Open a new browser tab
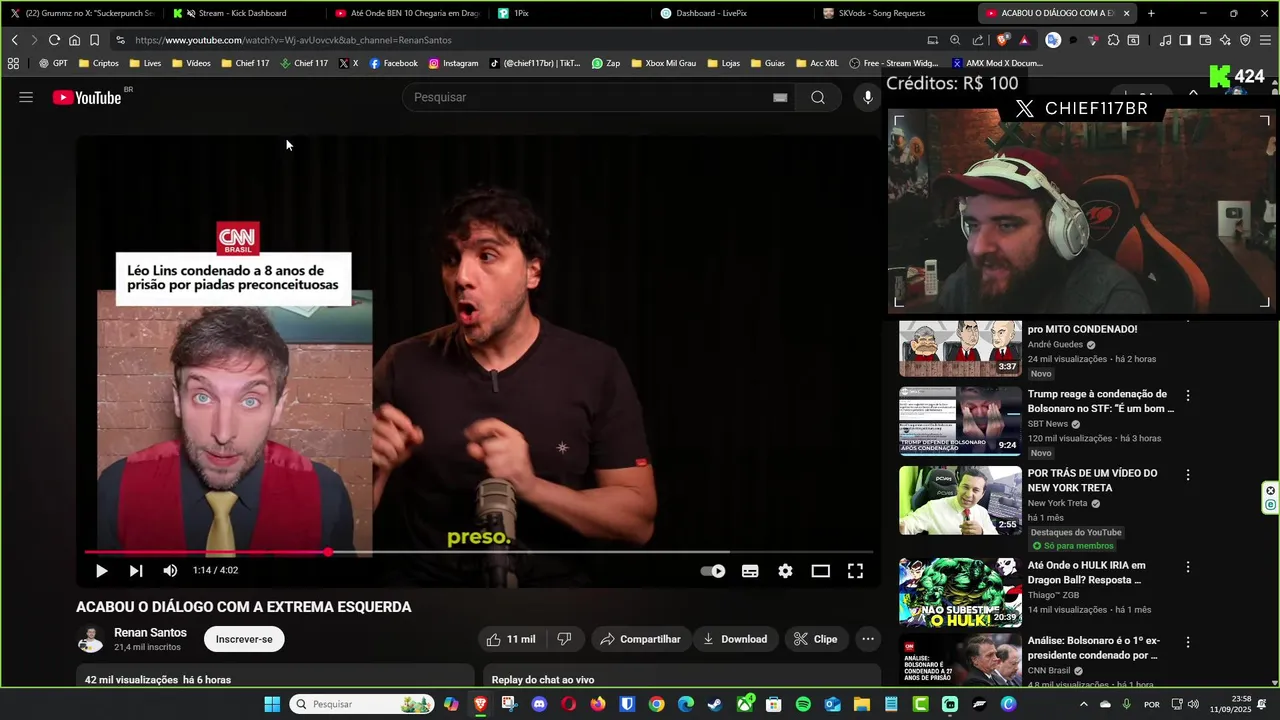Image resolution: width=1280 pixels, height=720 pixels. [1151, 13]
